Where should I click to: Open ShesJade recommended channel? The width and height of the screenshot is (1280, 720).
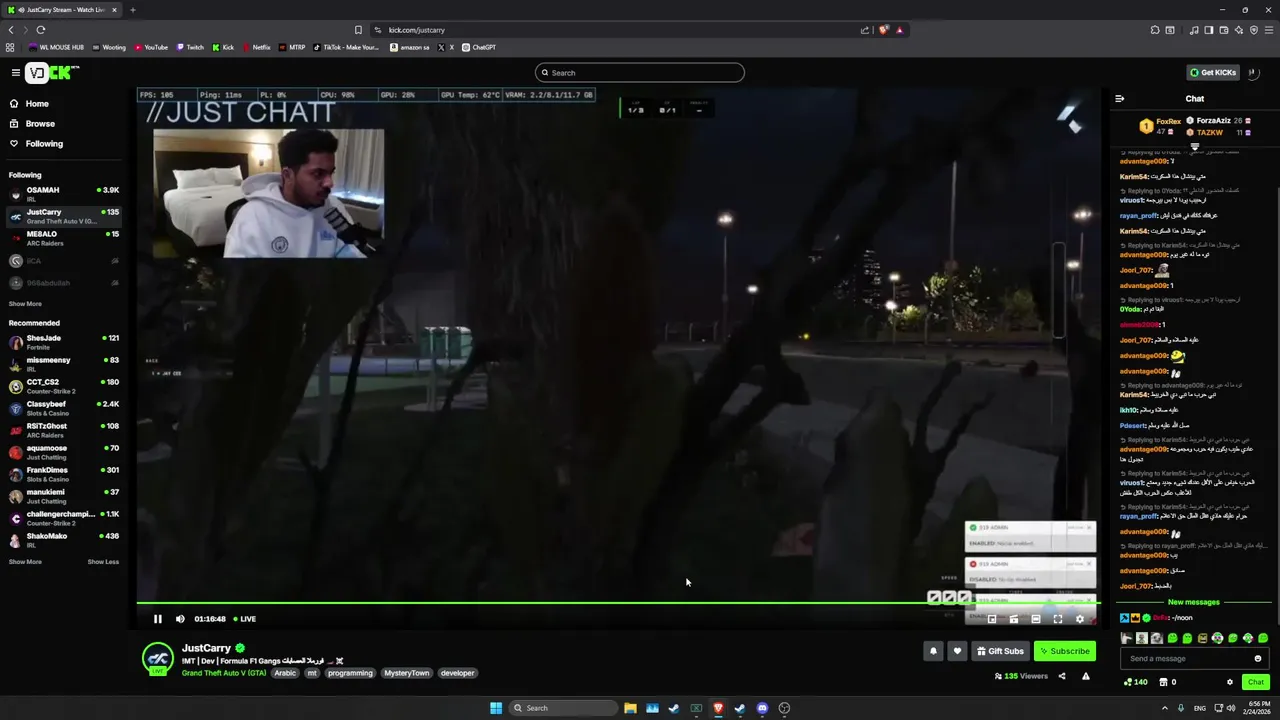click(x=65, y=342)
